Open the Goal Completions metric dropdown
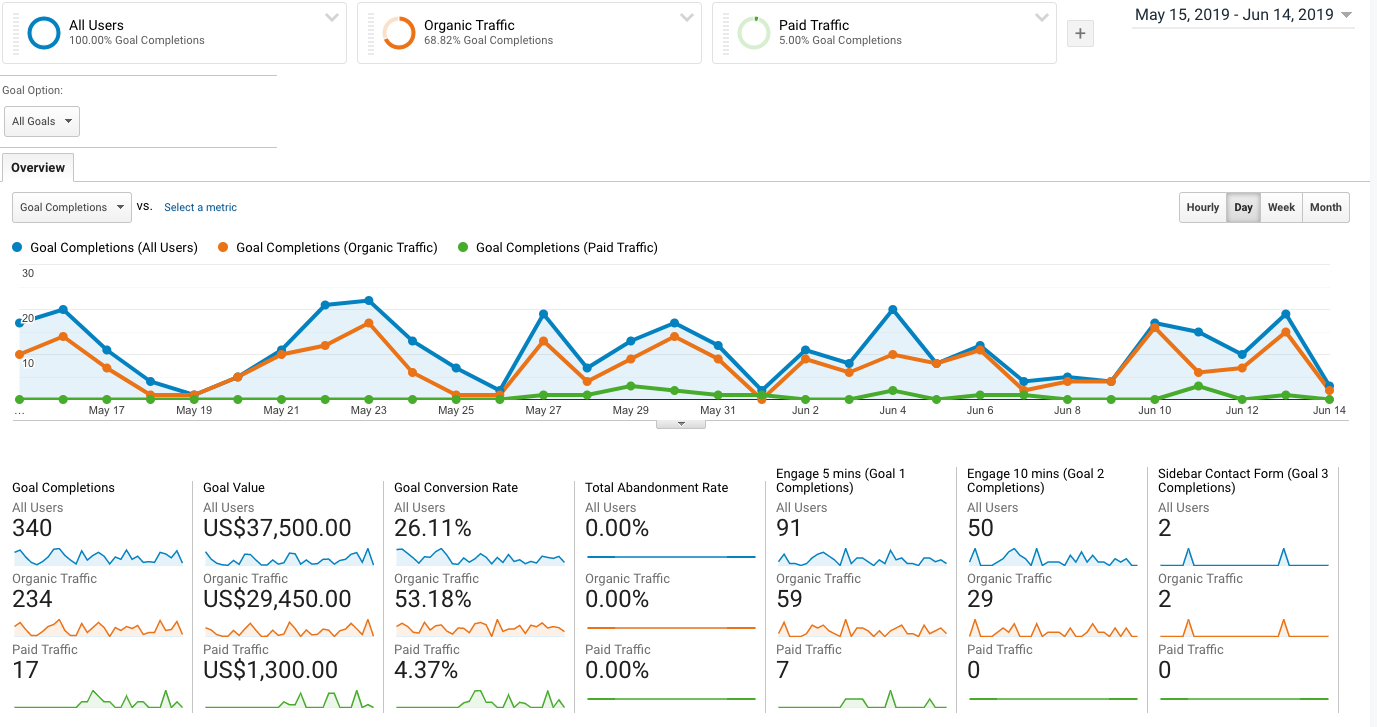The width and height of the screenshot is (1377, 727). tap(72, 207)
